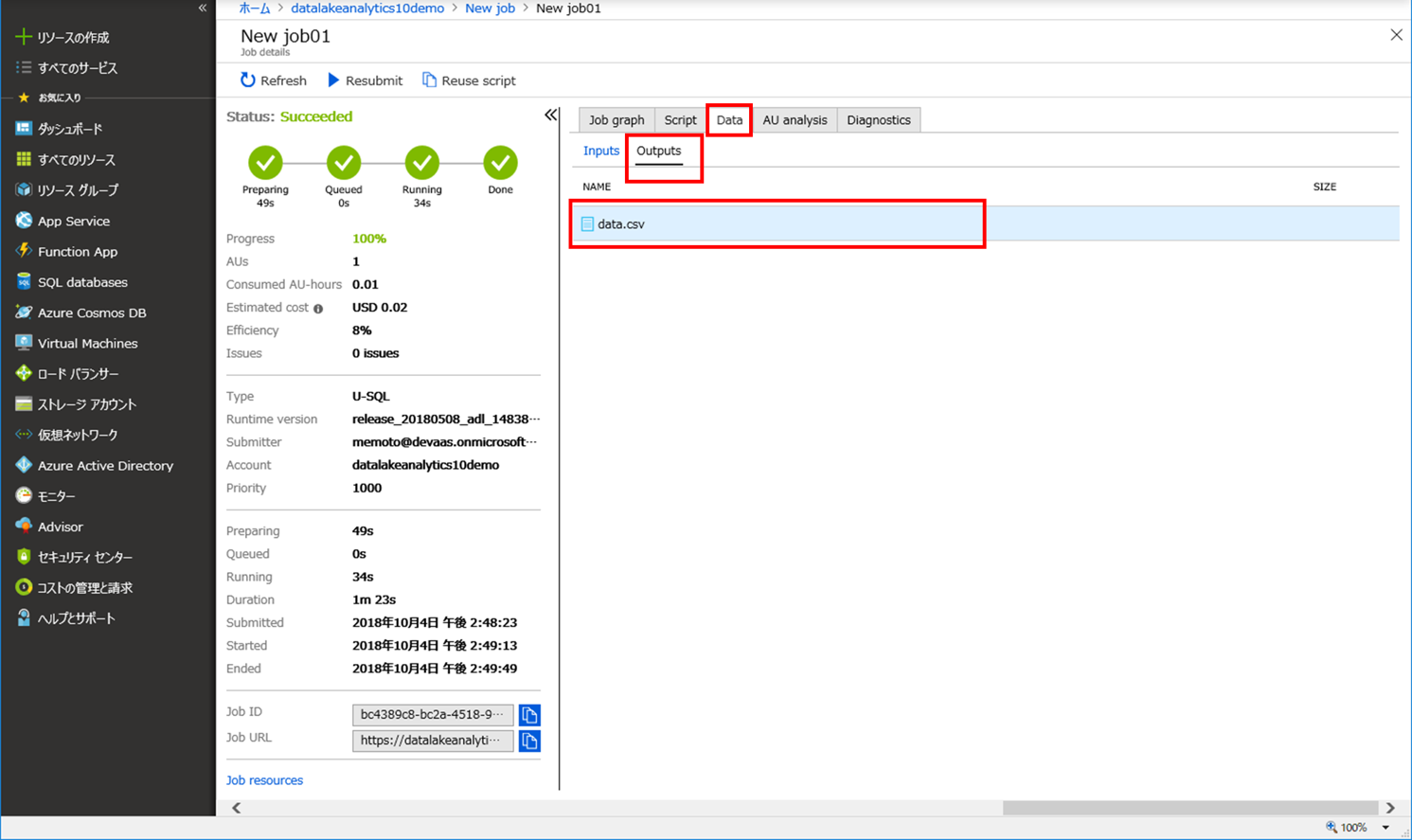The width and height of the screenshot is (1412, 840).
Task: Collapse the job details pane chevron
Action: [551, 116]
